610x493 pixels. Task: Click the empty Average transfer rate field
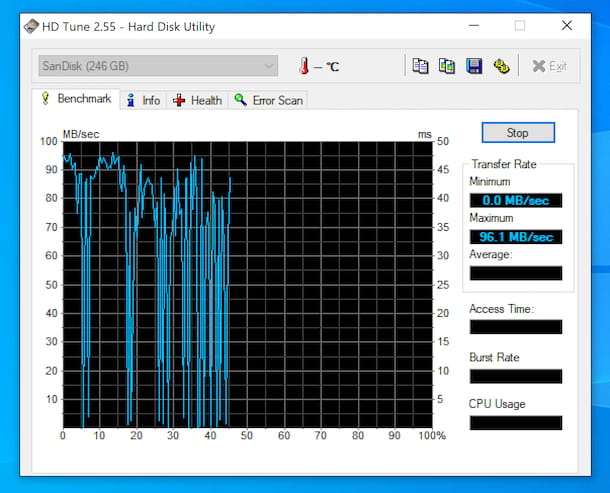click(516, 273)
